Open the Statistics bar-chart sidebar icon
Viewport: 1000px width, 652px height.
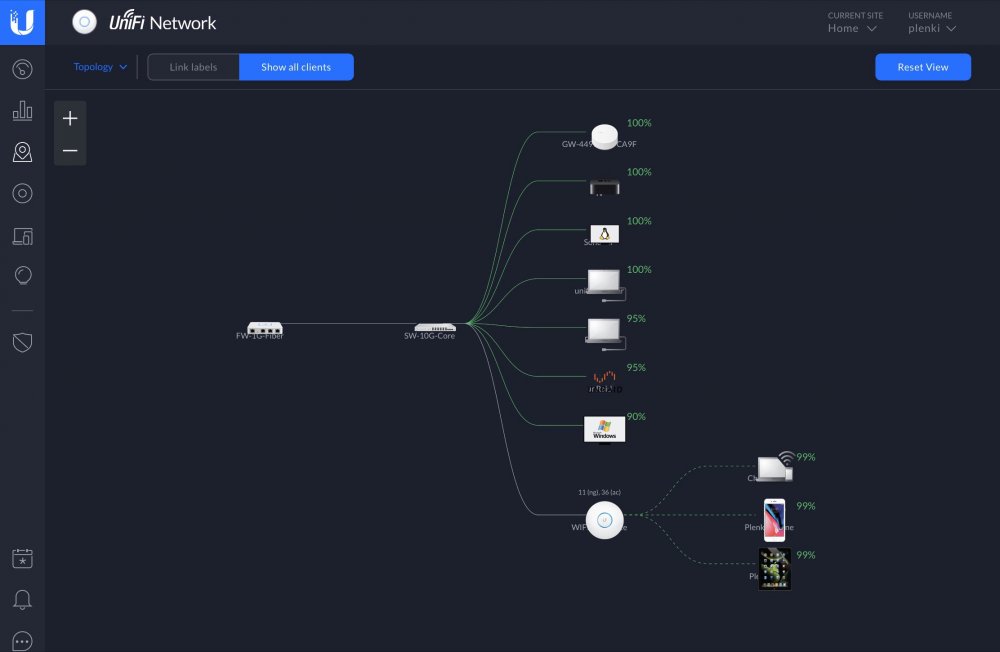click(x=22, y=110)
